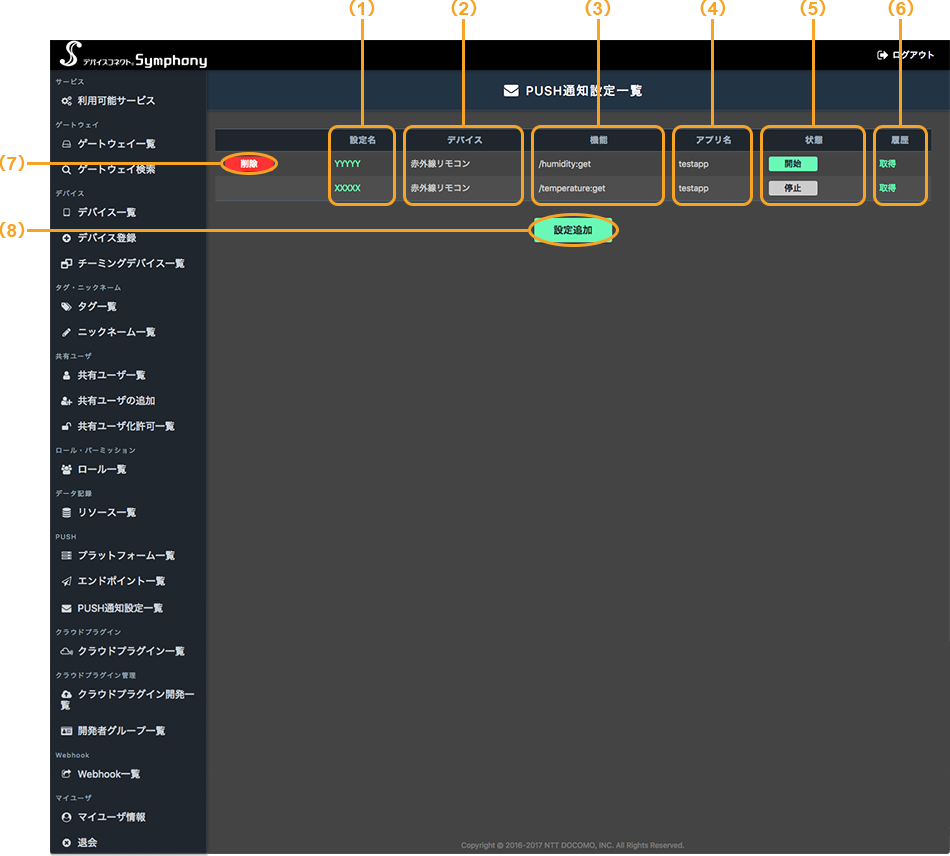Open エンドポイント一覧 in the sidebar

(x=121, y=581)
